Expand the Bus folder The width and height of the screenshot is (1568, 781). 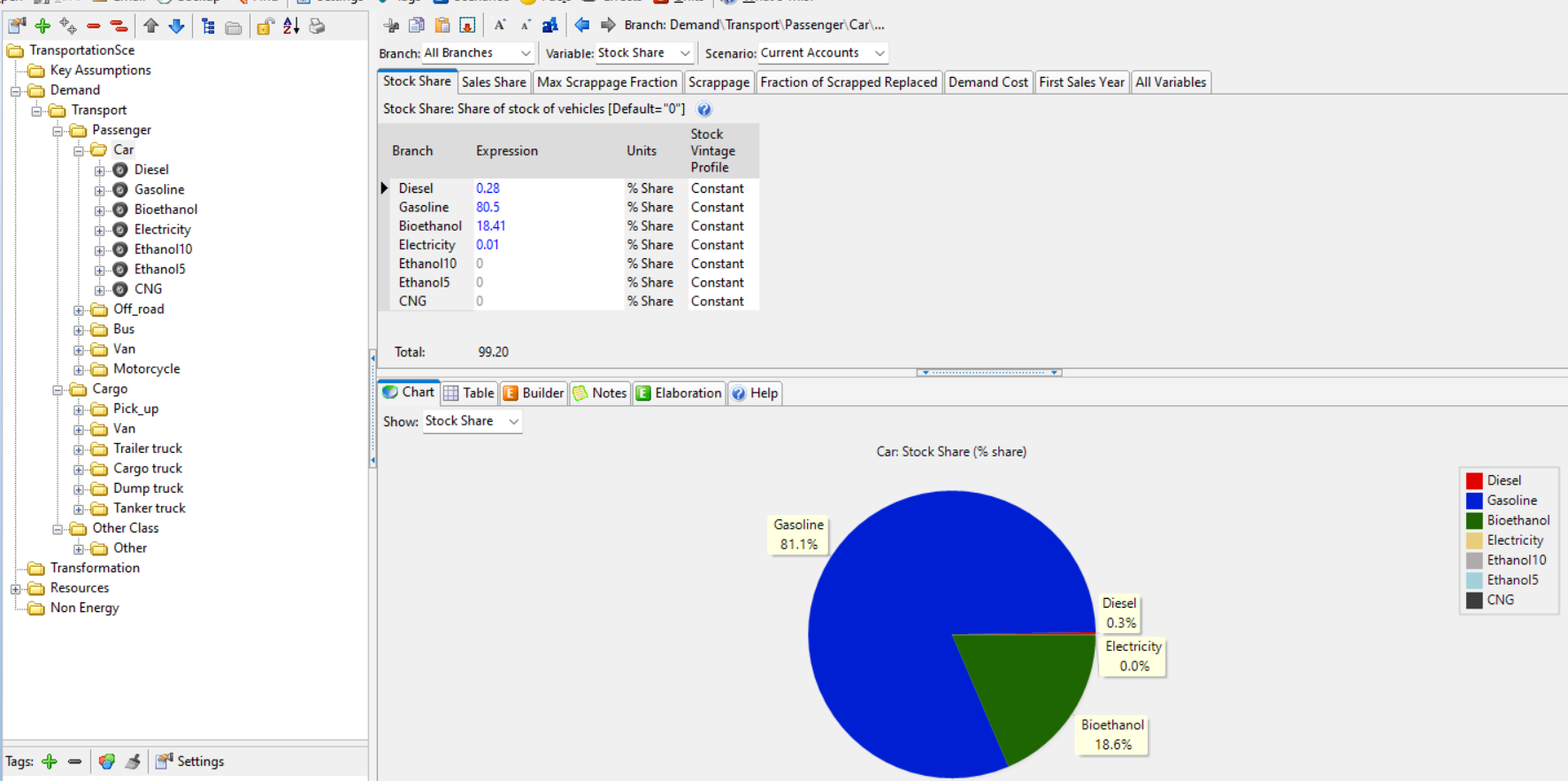(79, 330)
